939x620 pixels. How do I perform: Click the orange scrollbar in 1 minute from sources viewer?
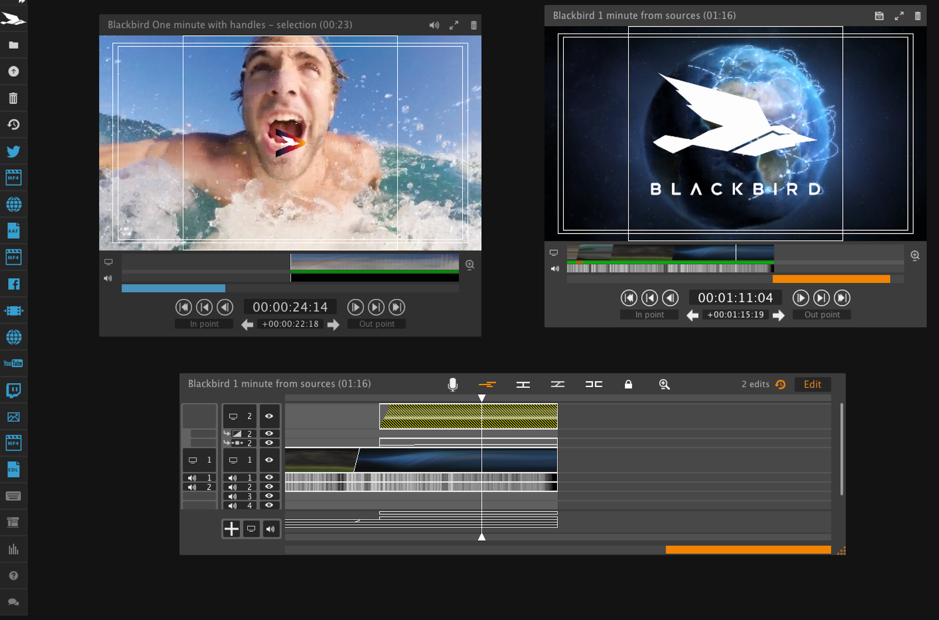[831, 279]
